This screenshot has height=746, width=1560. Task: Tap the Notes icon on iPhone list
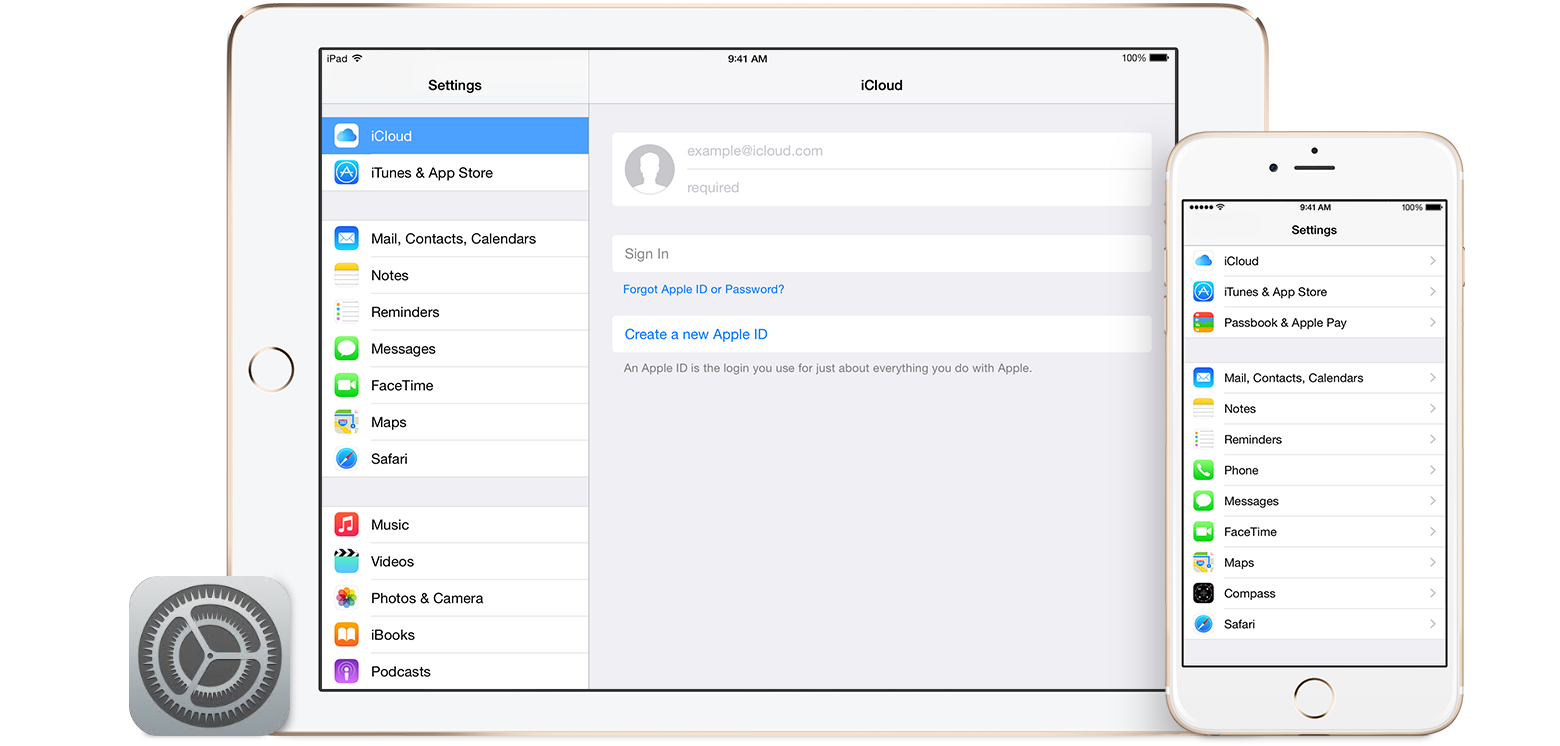click(x=1204, y=409)
